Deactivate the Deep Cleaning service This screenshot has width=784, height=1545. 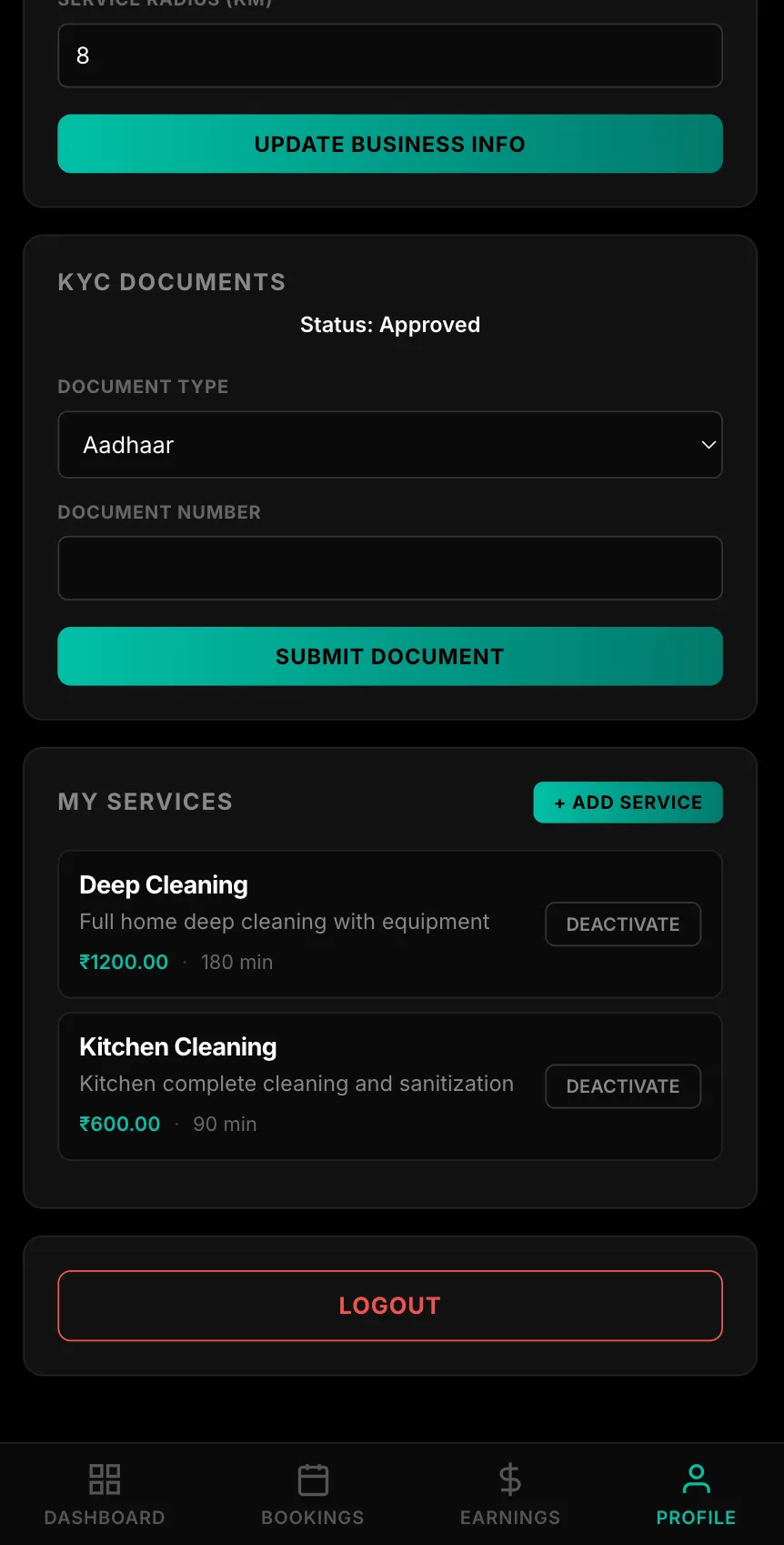click(x=623, y=924)
